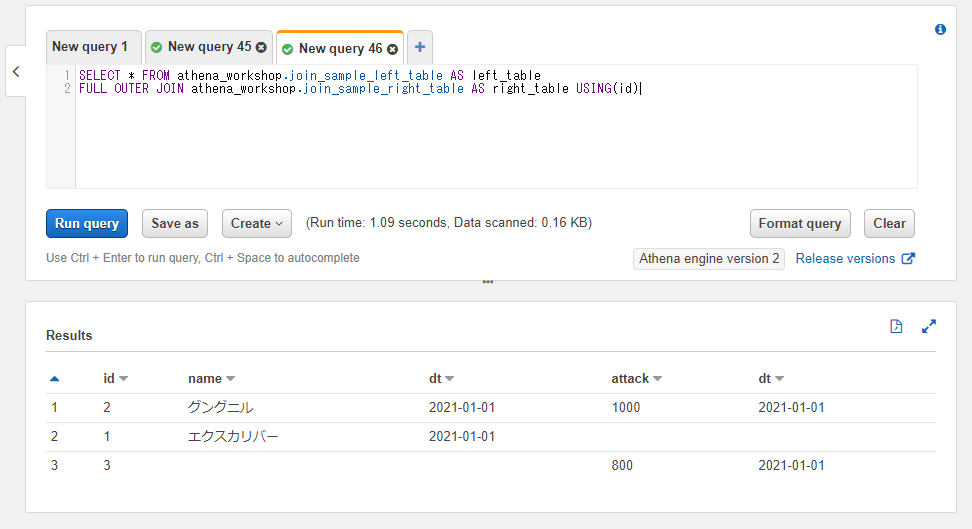972x529 pixels.
Task: Close the New query 45 tab
Action: coord(261,47)
